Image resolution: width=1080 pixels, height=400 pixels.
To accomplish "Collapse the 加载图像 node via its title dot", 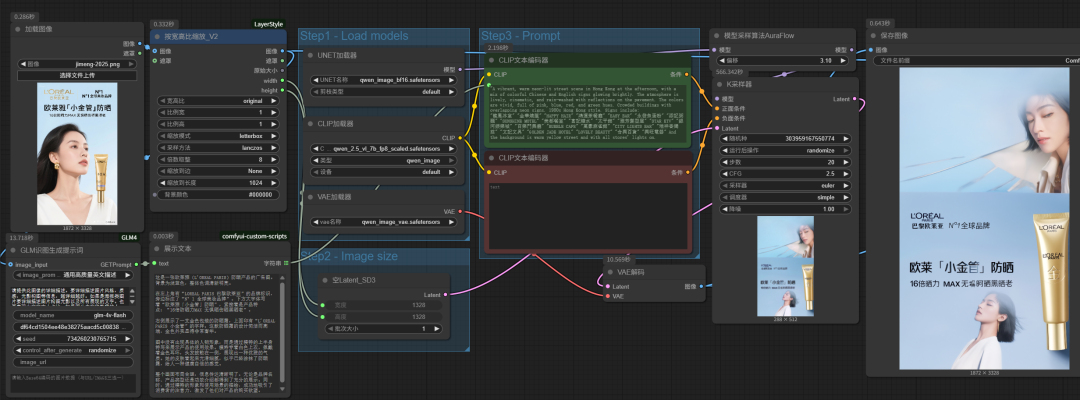I will (19, 30).
